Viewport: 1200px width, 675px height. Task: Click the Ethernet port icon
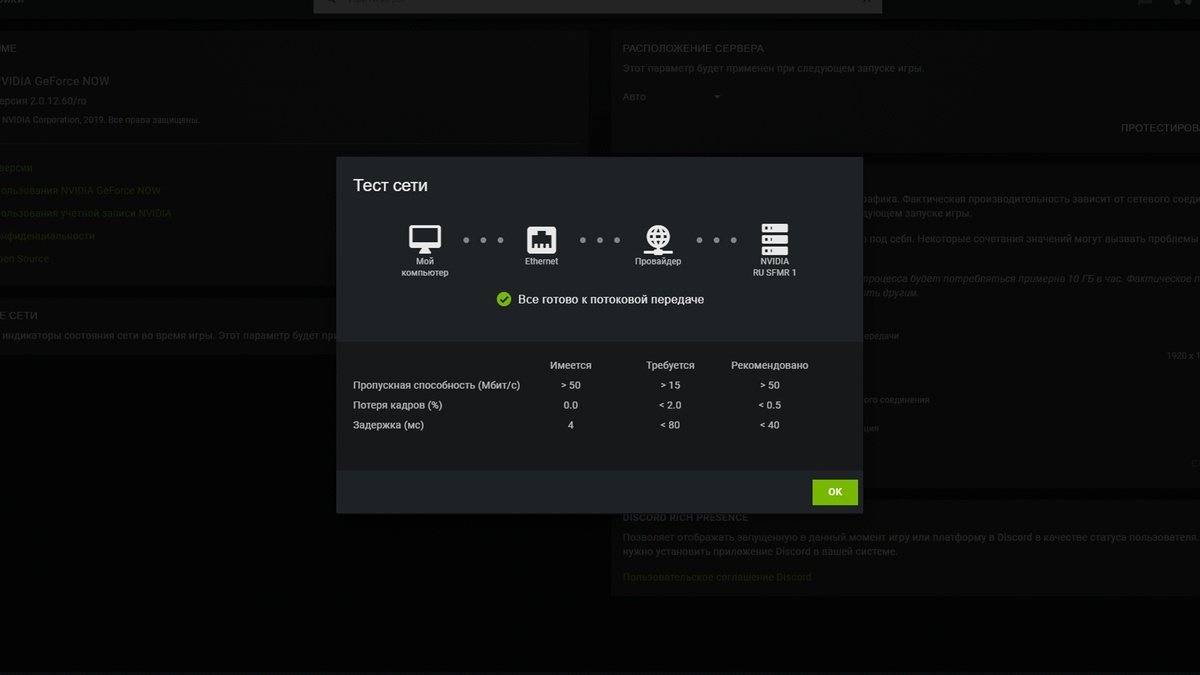coord(542,240)
